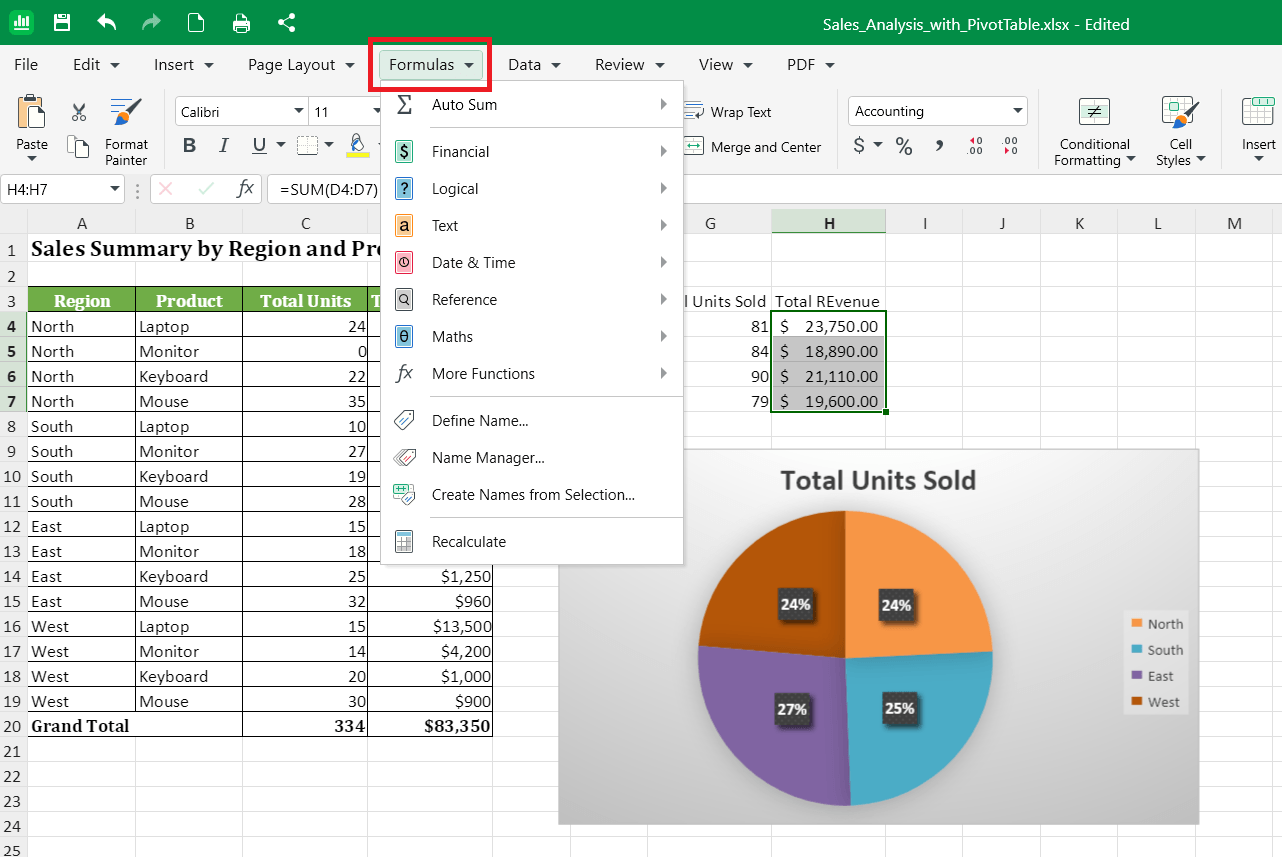
Task: Print the spreadsheet
Action: 241,22
